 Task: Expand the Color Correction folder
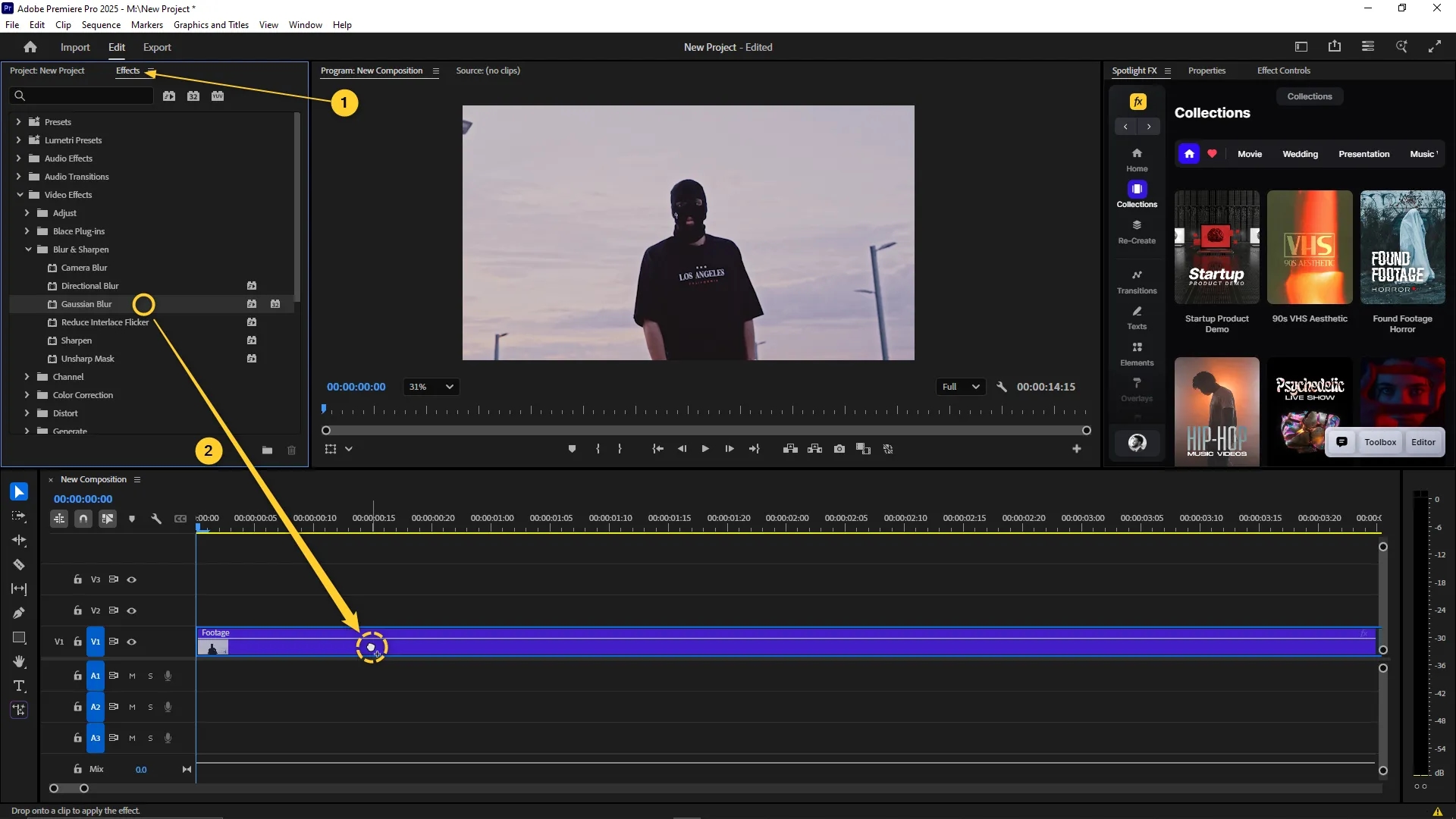pos(27,395)
